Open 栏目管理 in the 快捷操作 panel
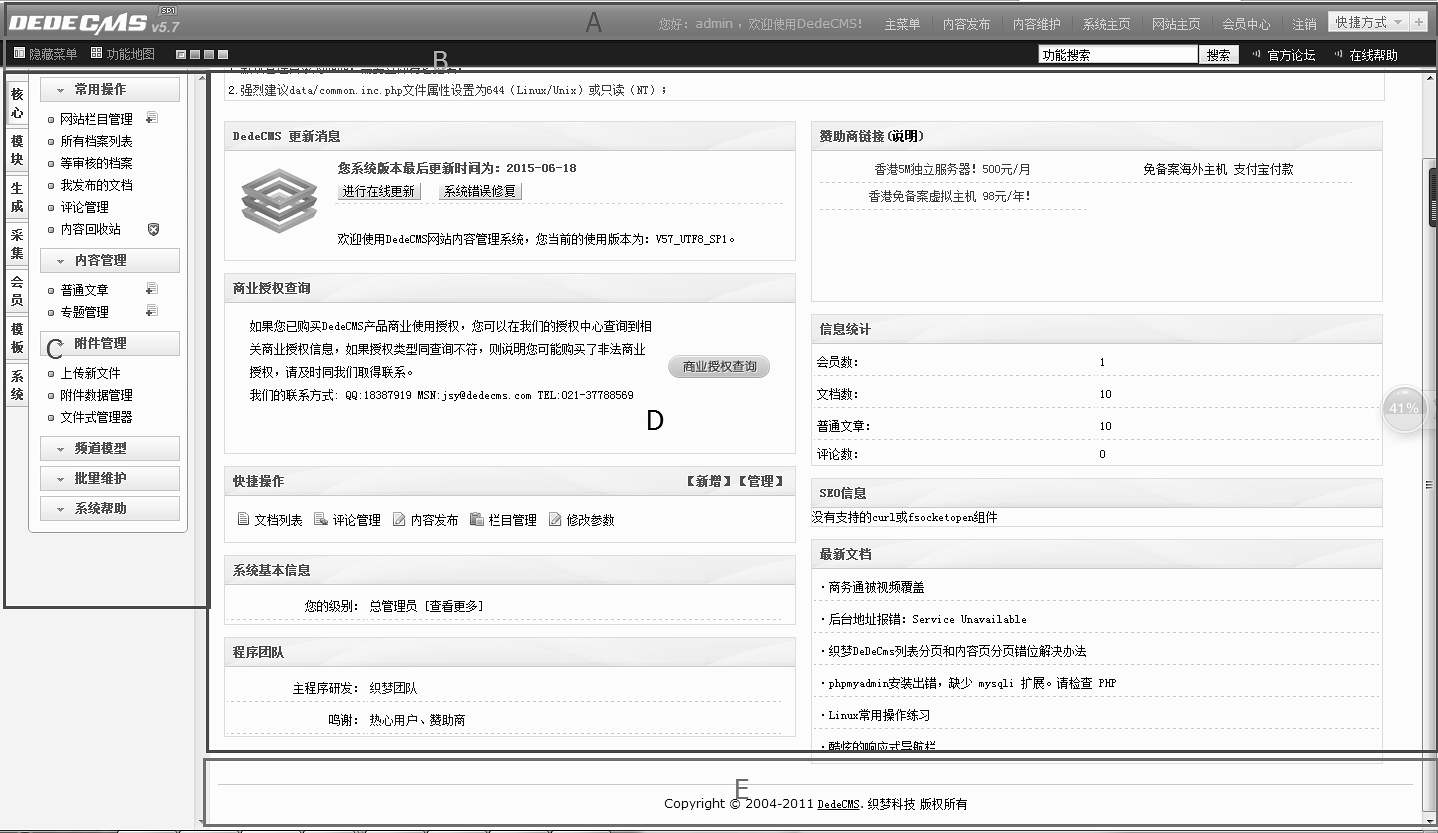Viewport: 1438px width, 833px height. click(x=504, y=520)
